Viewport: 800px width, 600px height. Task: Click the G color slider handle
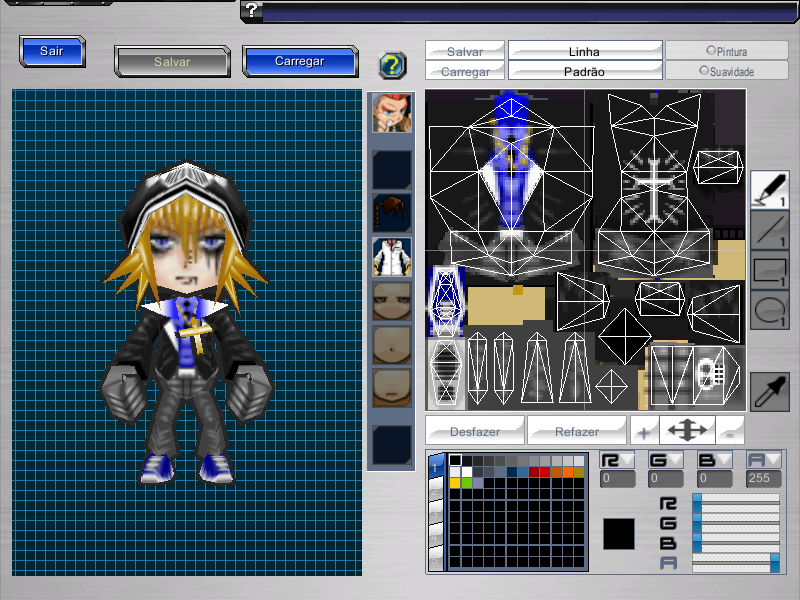click(x=697, y=523)
